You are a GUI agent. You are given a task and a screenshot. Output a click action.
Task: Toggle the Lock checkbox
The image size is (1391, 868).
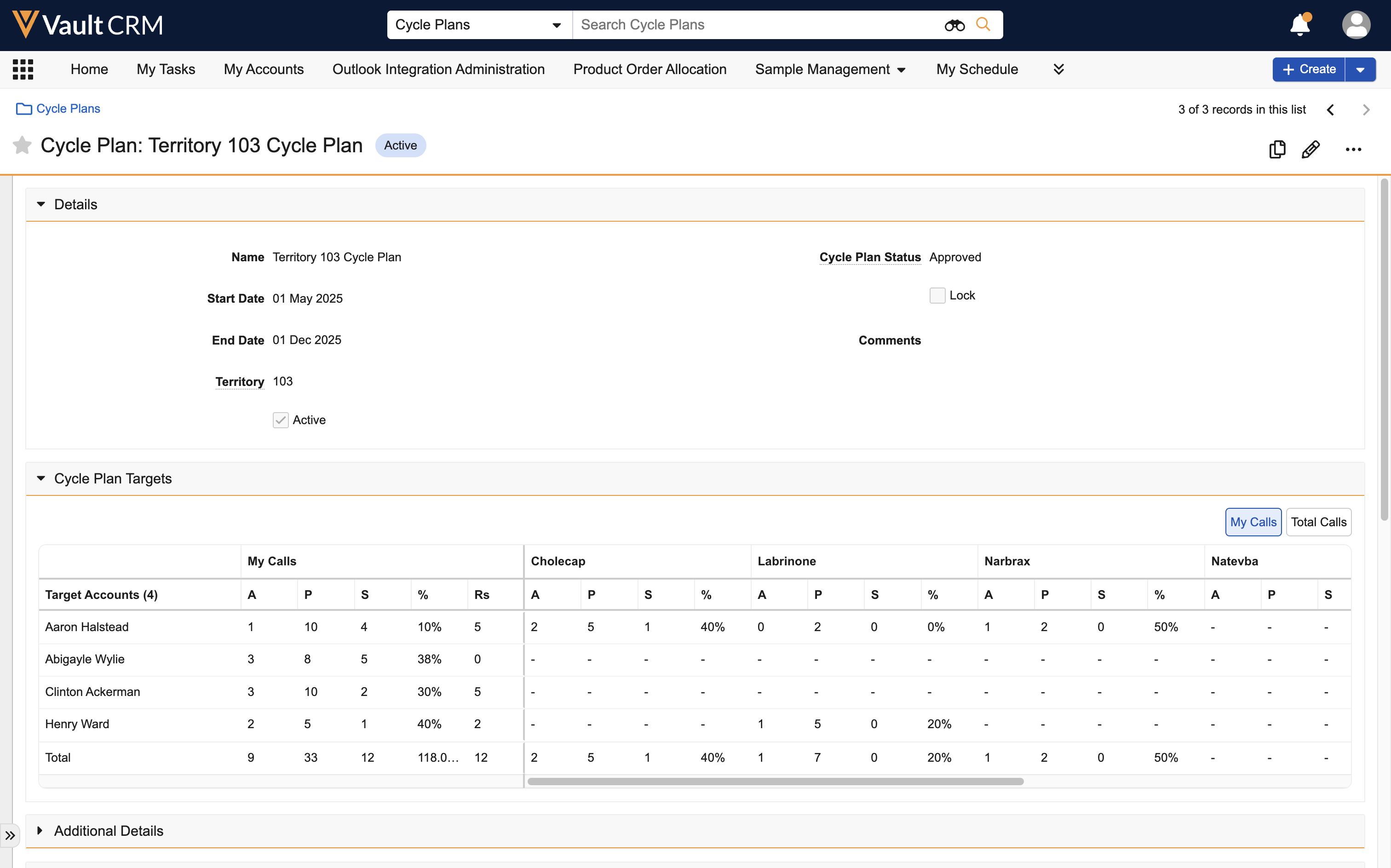point(937,296)
